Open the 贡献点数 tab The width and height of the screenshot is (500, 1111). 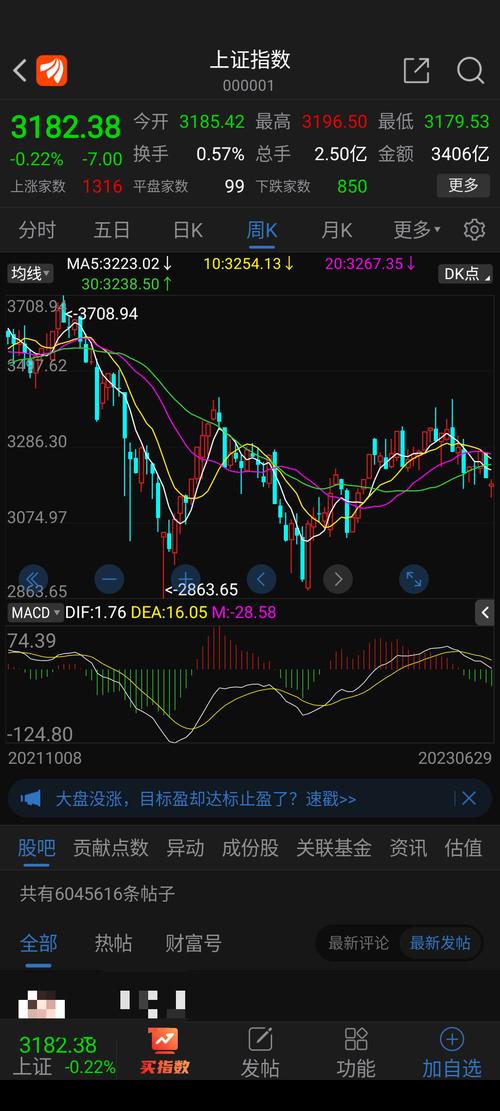pyautogui.click(x=110, y=847)
